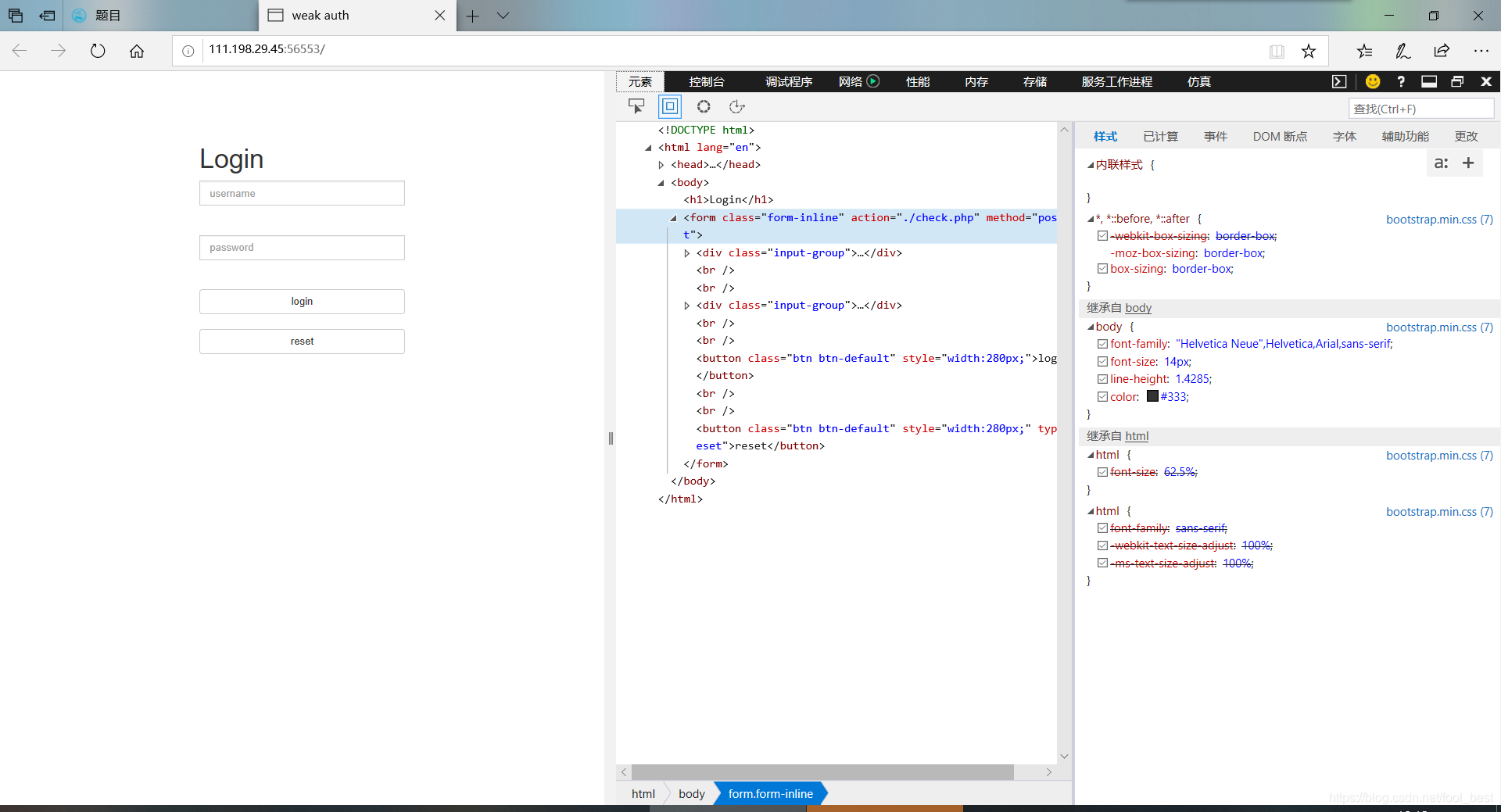The height and width of the screenshot is (812, 1501).
Task: Toggle the color #333 property checkbox
Action: point(1102,396)
